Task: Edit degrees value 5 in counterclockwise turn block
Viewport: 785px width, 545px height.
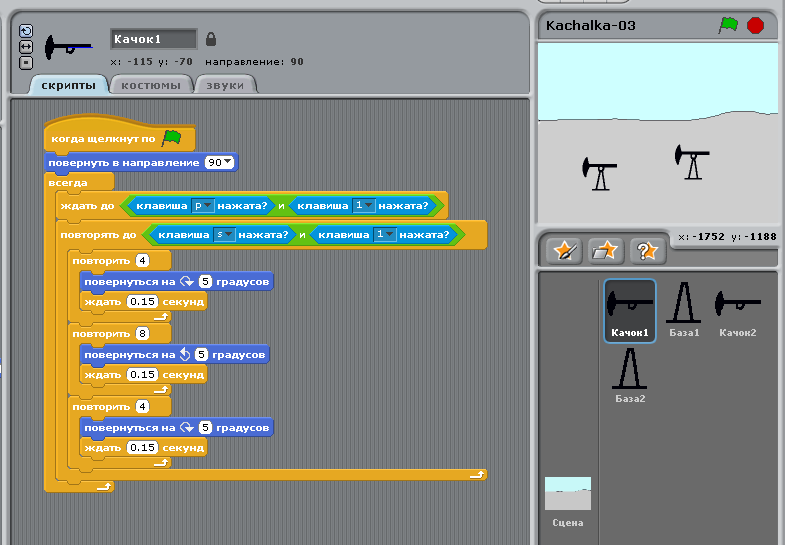Action: (201, 355)
